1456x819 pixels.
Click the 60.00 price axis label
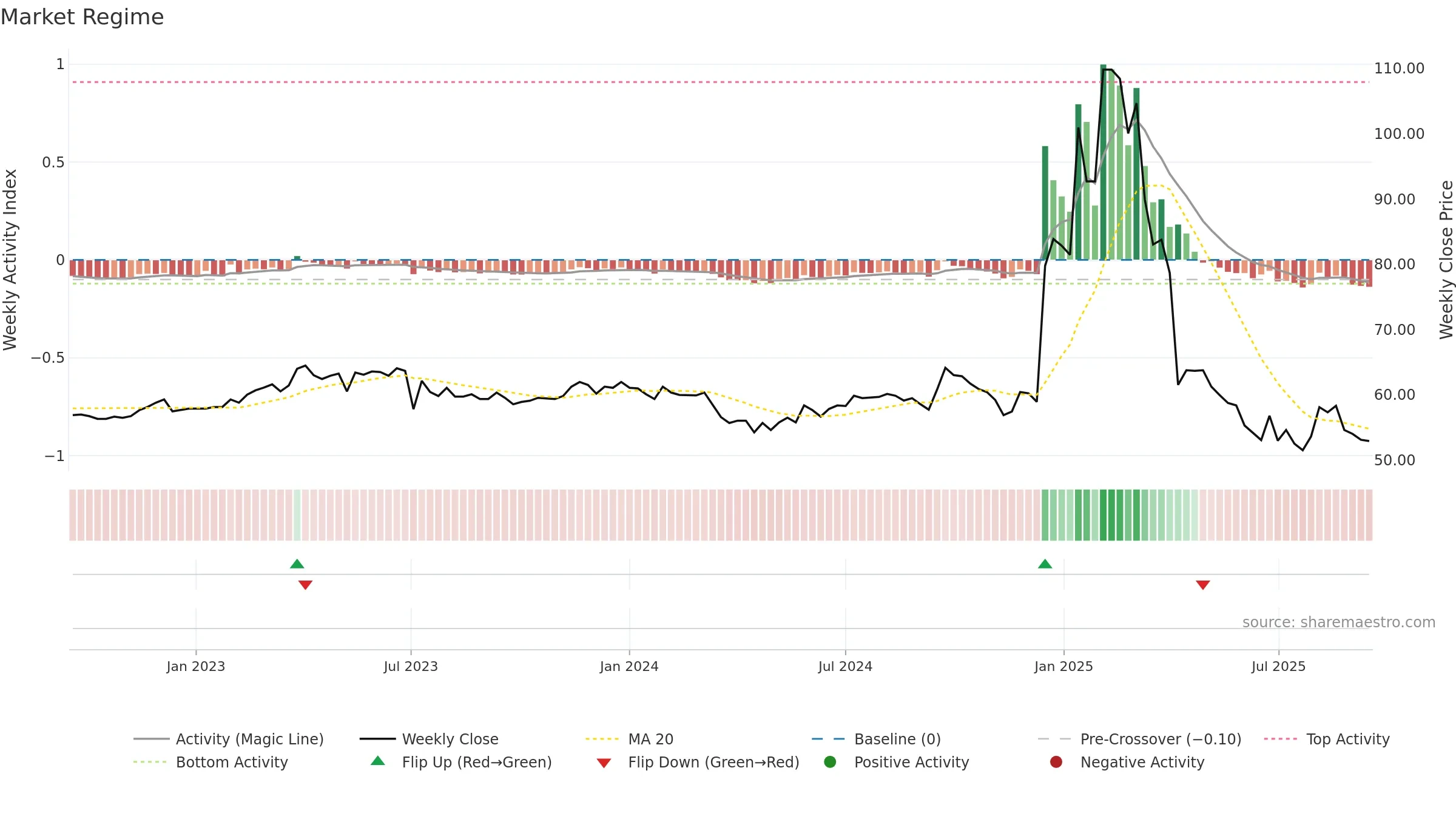1394,394
